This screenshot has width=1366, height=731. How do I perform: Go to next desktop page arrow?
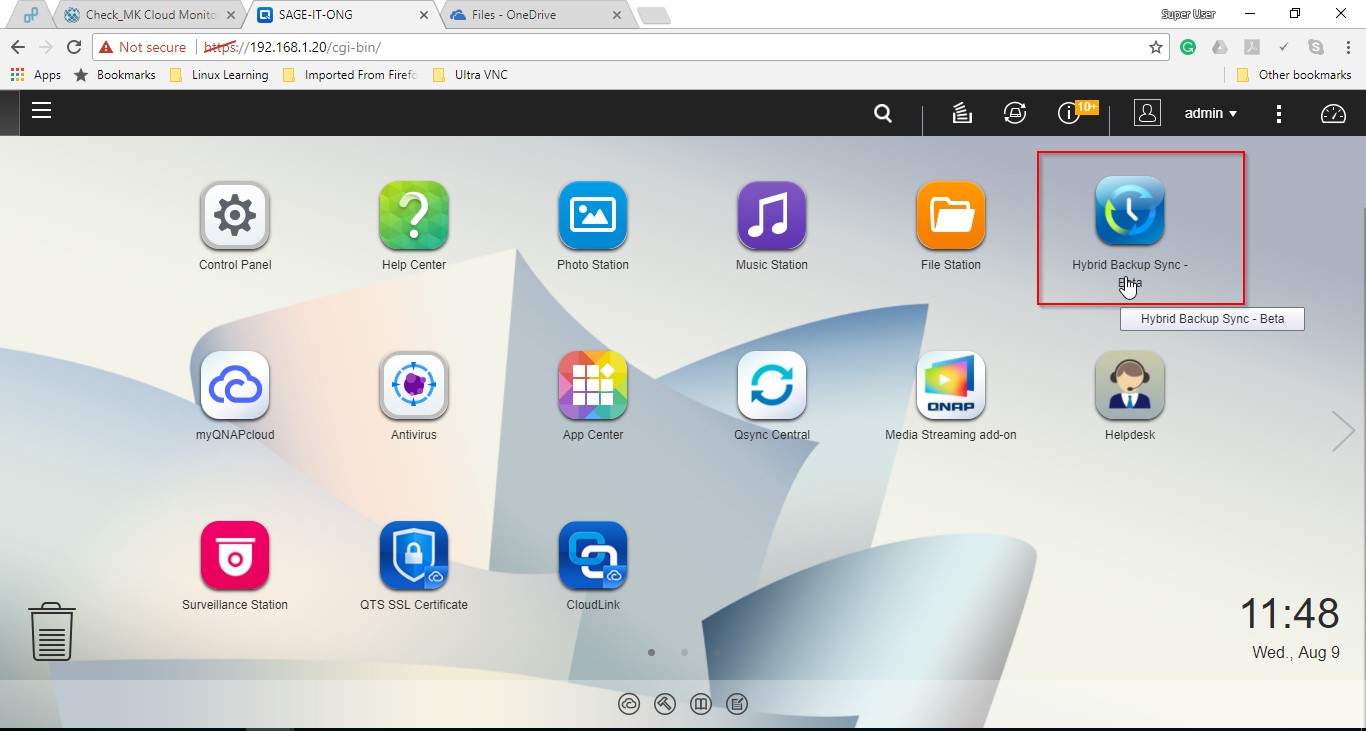click(1342, 431)
